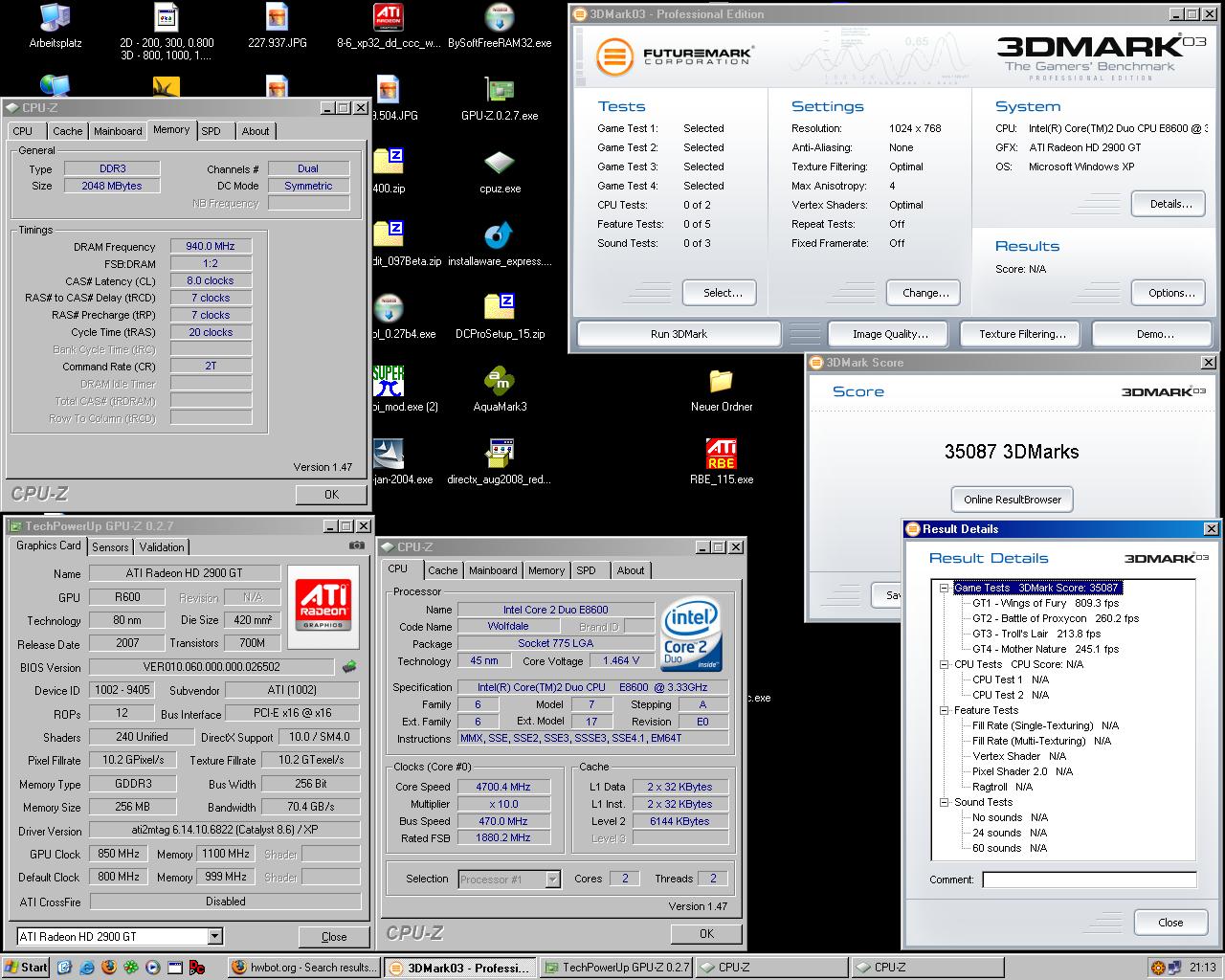Open Mainboard tab in processor CPU-Z window
This screenshot has height=980, width=1225.
[x=493, y=570]
